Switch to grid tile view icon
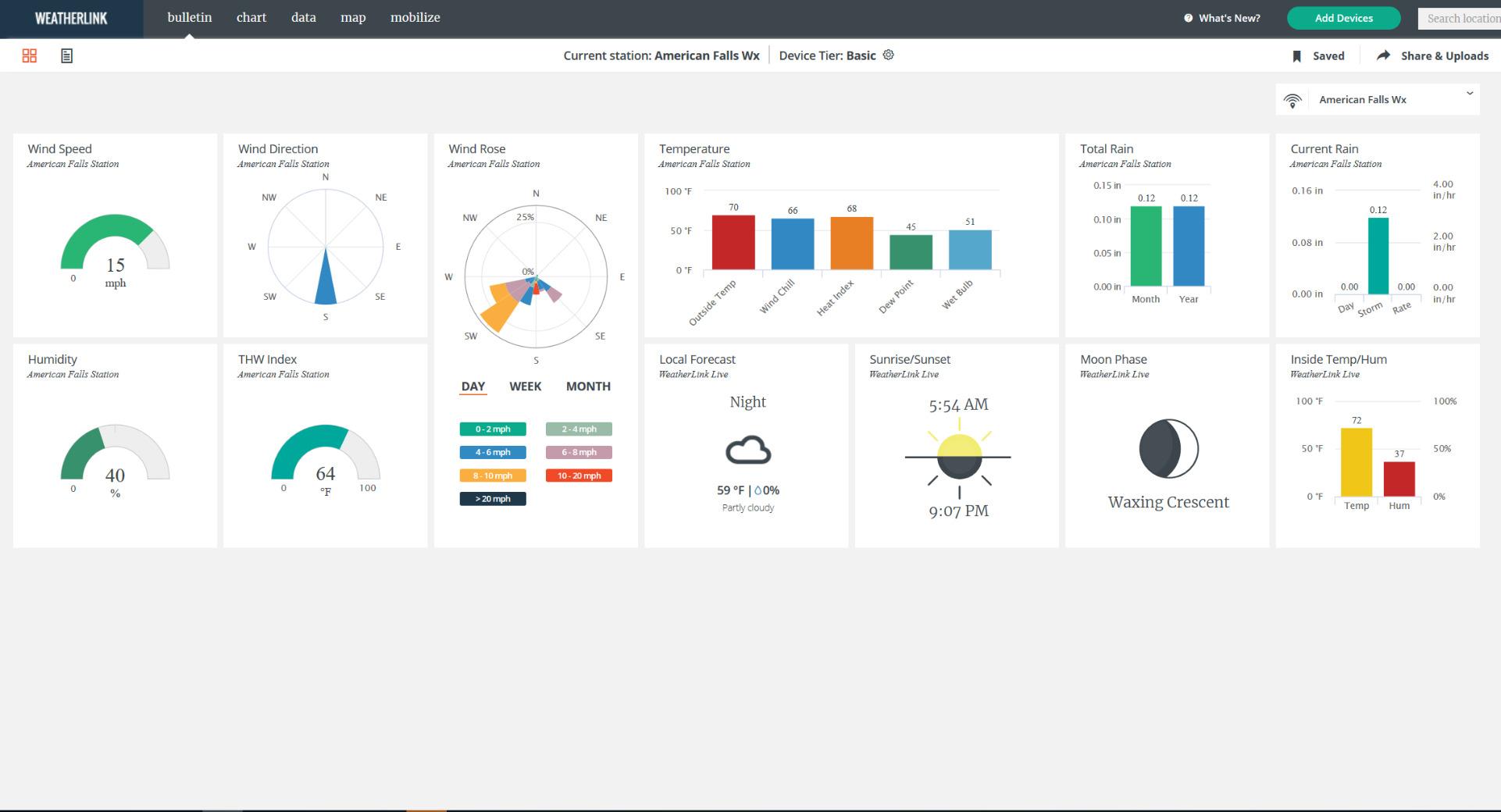 (x=30, y=55)
